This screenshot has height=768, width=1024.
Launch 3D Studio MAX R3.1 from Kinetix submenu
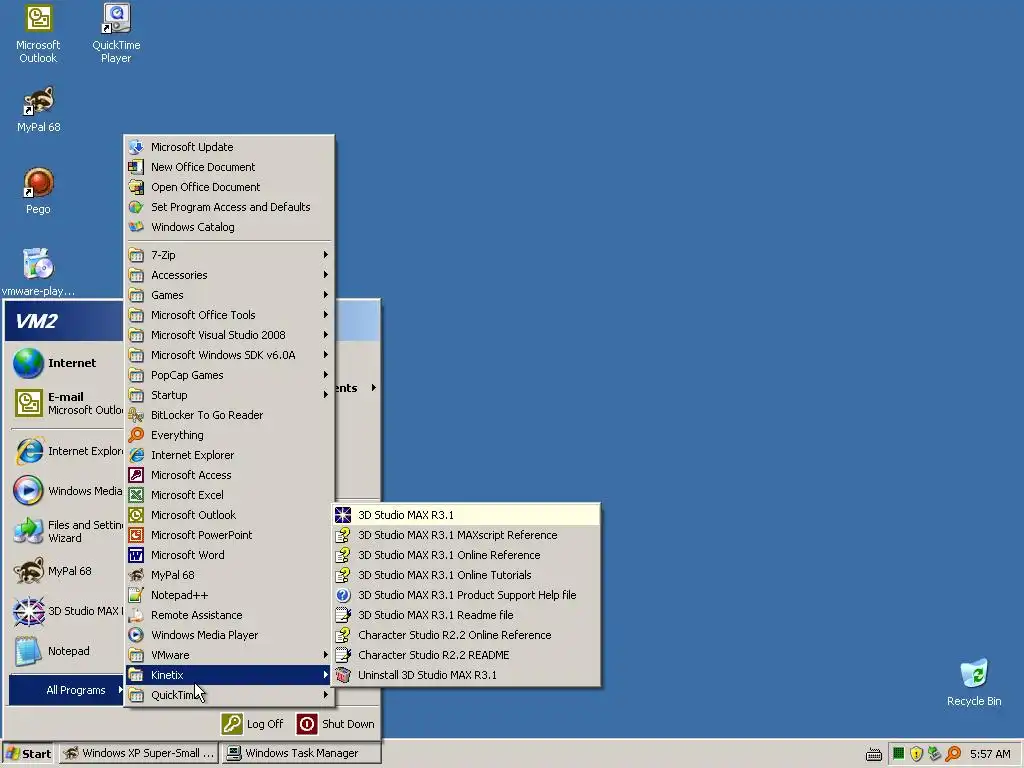click(x=466, y=515)
